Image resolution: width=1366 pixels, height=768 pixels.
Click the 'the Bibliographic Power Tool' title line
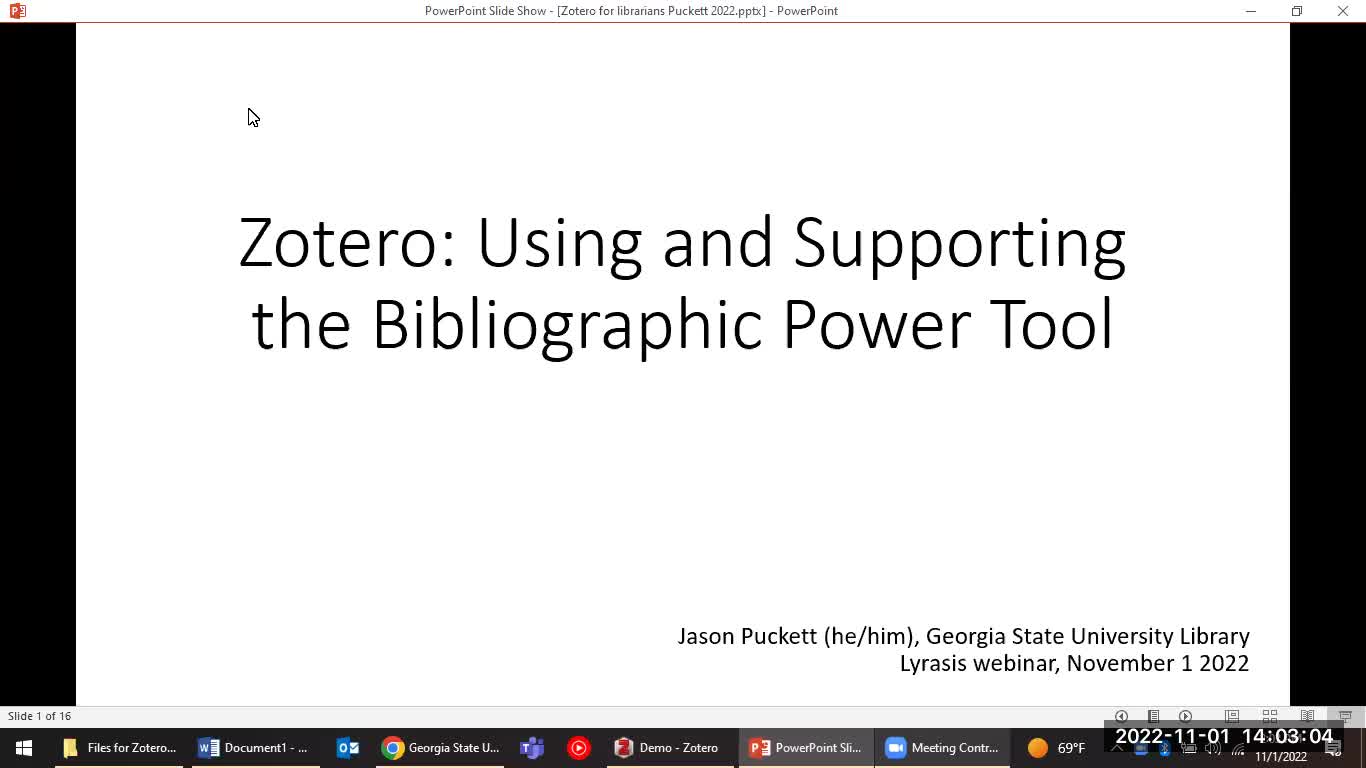[x=682, y=324]
